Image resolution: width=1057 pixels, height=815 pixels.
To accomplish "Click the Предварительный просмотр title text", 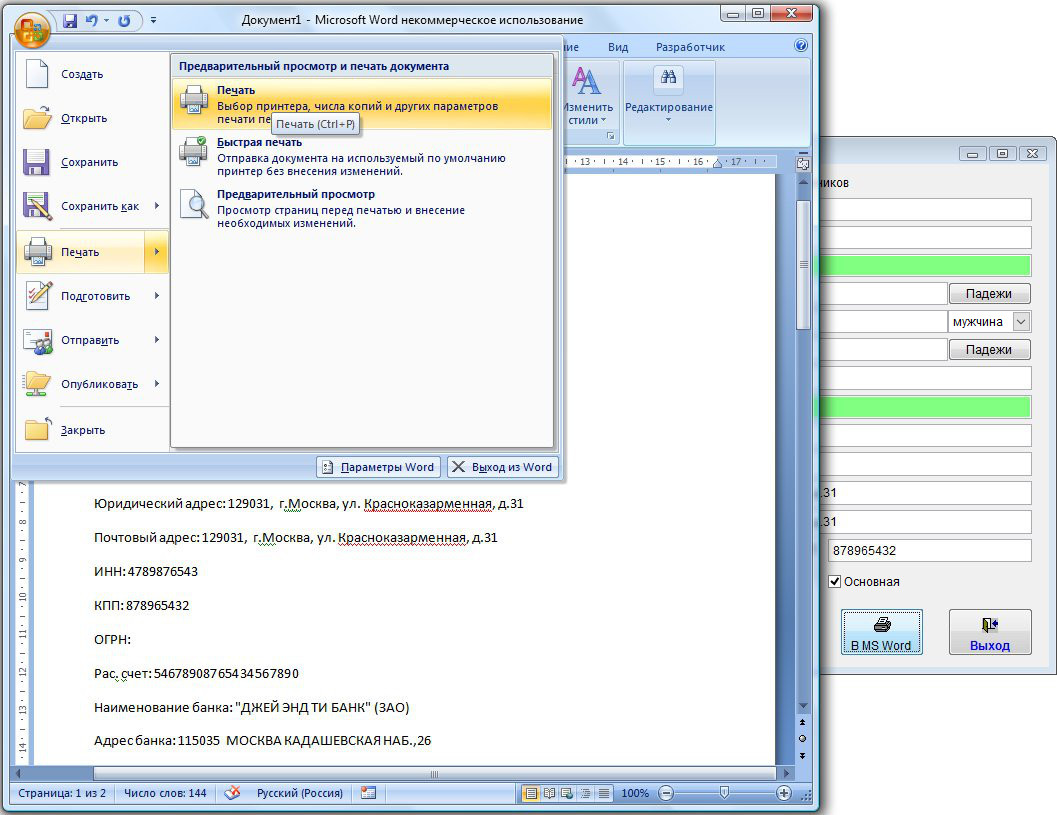I will click(296, 194).
